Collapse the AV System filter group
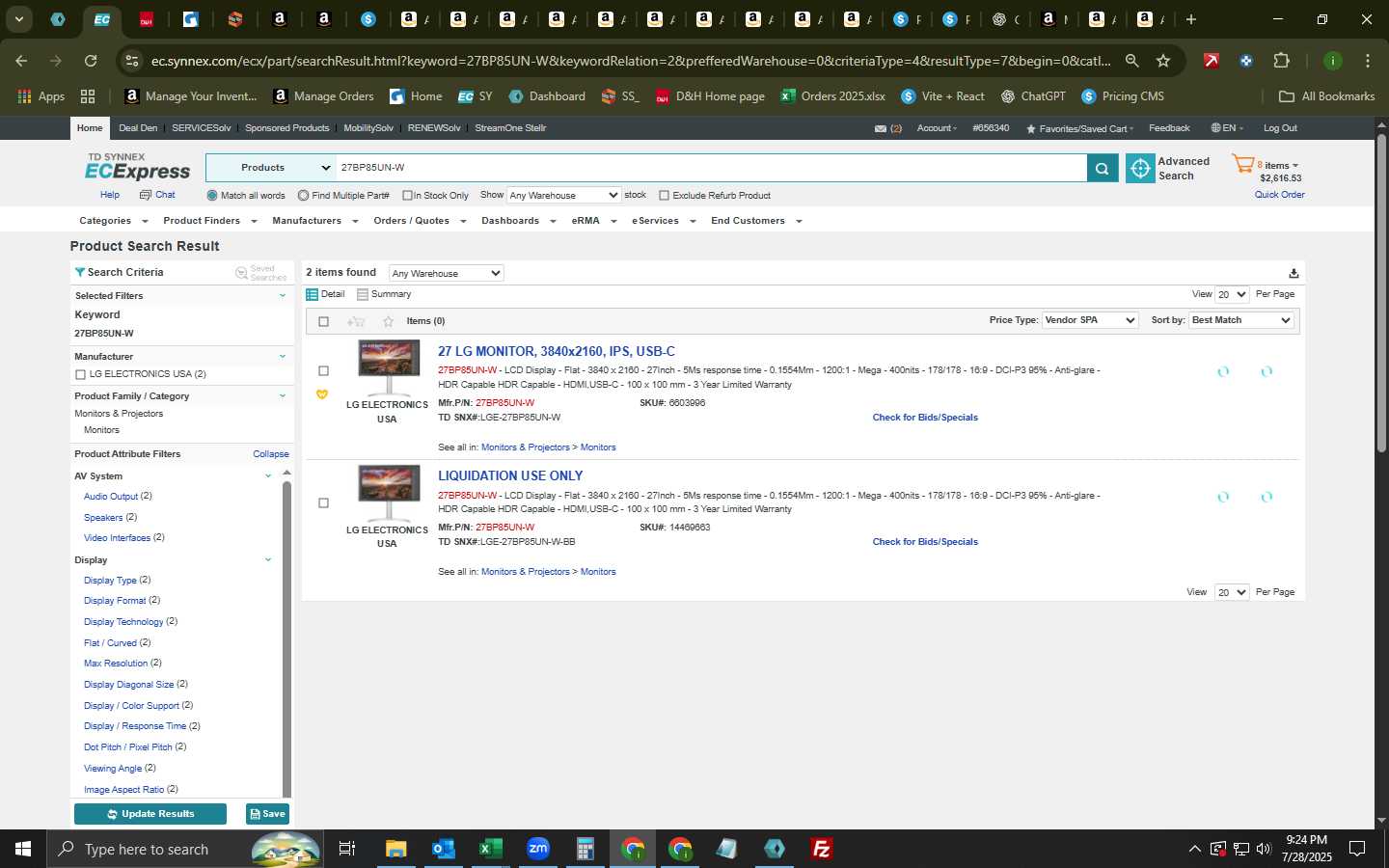 (x=268, y=476)
